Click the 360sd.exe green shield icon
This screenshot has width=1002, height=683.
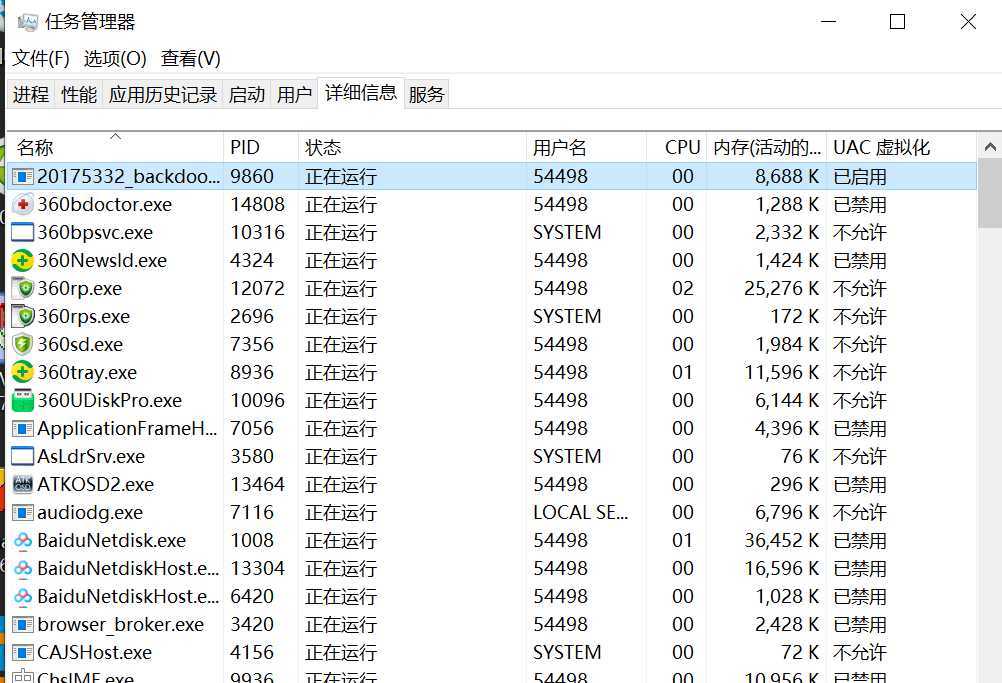coord(22,344)
